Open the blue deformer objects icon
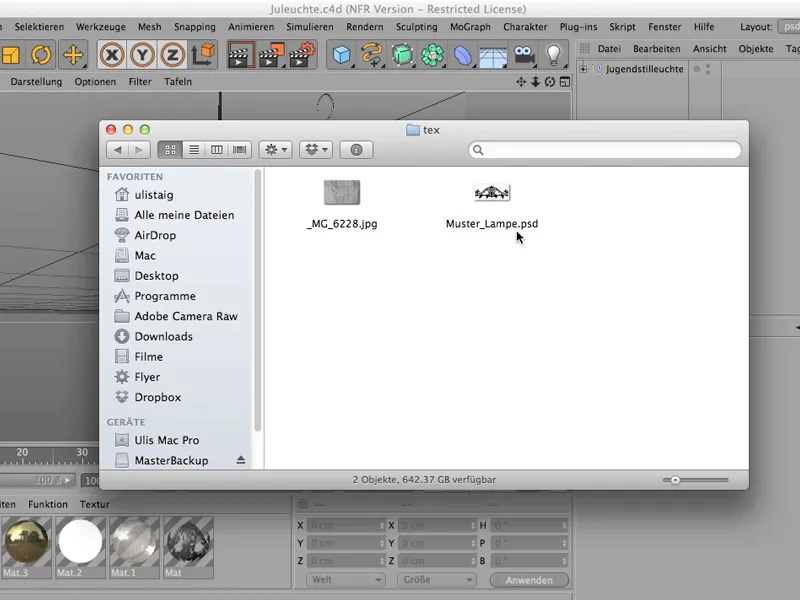 click(463, 55)
